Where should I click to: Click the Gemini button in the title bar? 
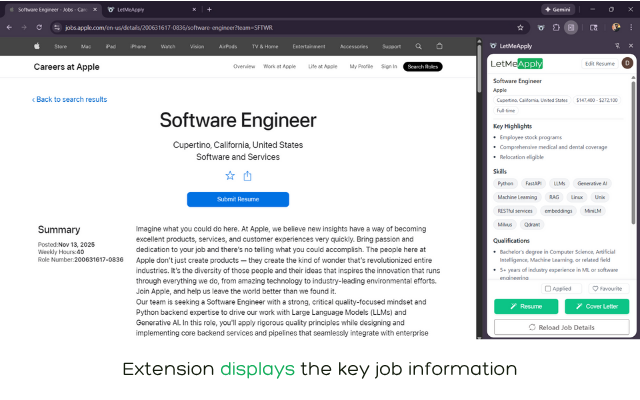[558, 9]
